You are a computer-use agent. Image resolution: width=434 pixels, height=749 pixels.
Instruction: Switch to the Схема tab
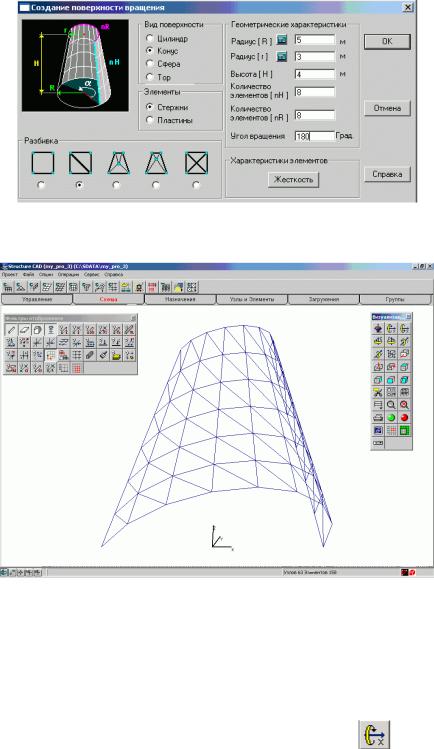pyautogui.click(x=108, y=299)
